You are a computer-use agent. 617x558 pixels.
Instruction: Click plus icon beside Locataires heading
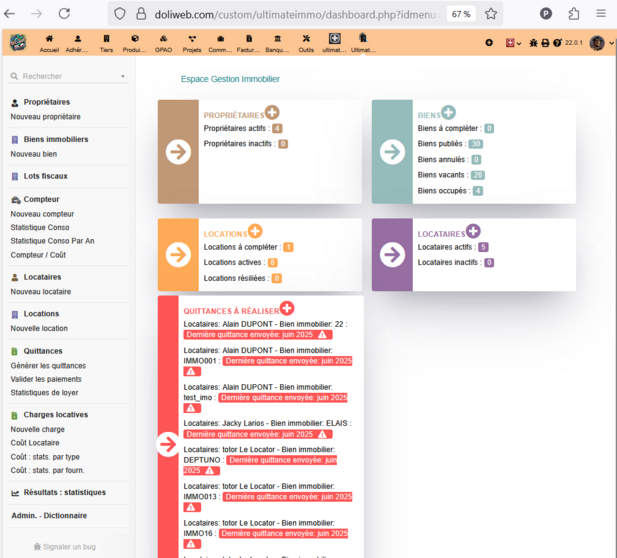click(x=473, y=231)
